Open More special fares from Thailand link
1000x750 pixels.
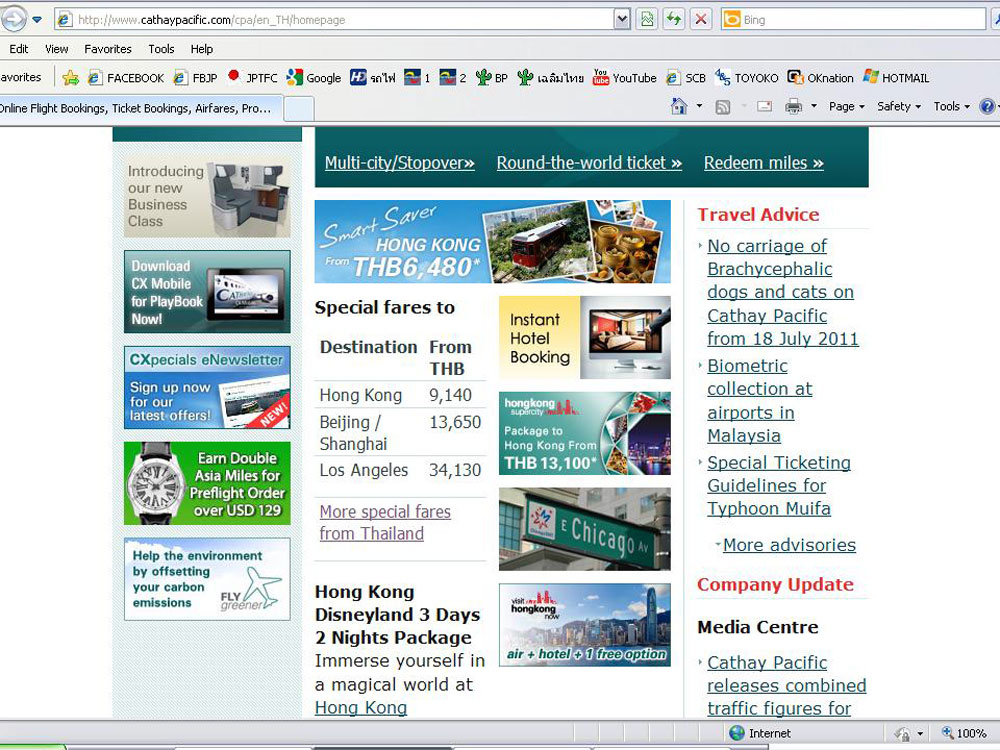coord(385,523)
